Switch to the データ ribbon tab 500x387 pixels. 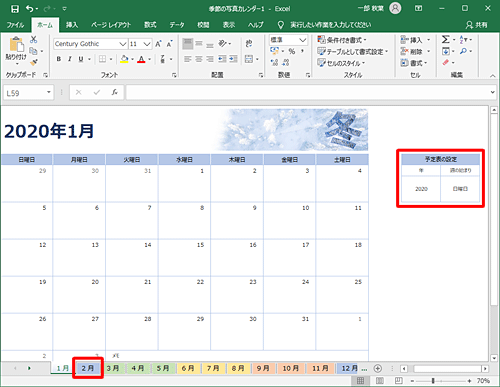[177, 25]
